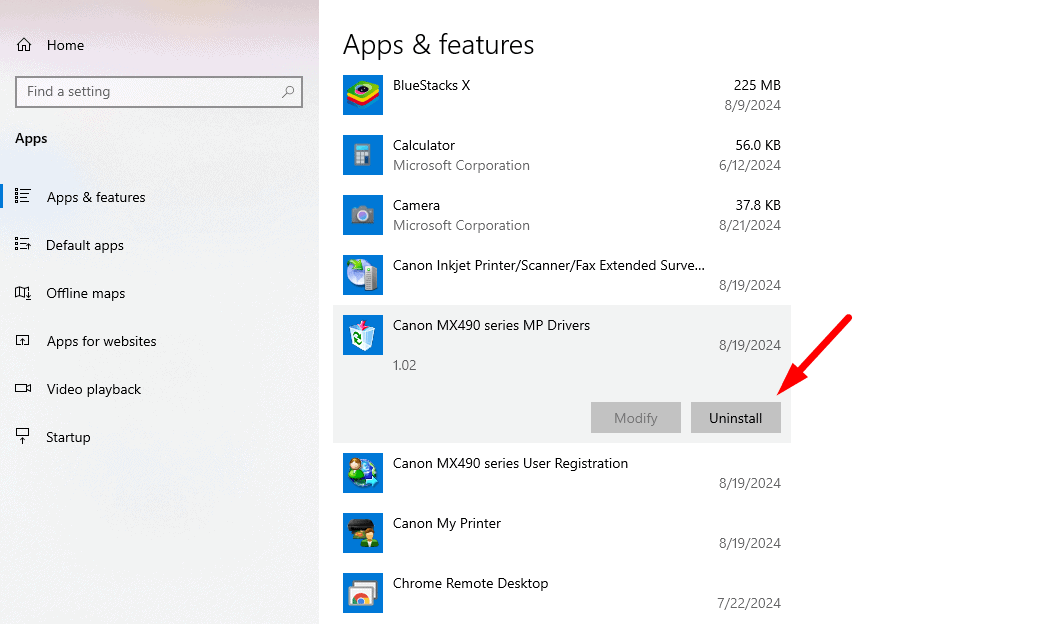
Task: Click the search magnifier icon in Find a setting
Action: tap(288, 91)
